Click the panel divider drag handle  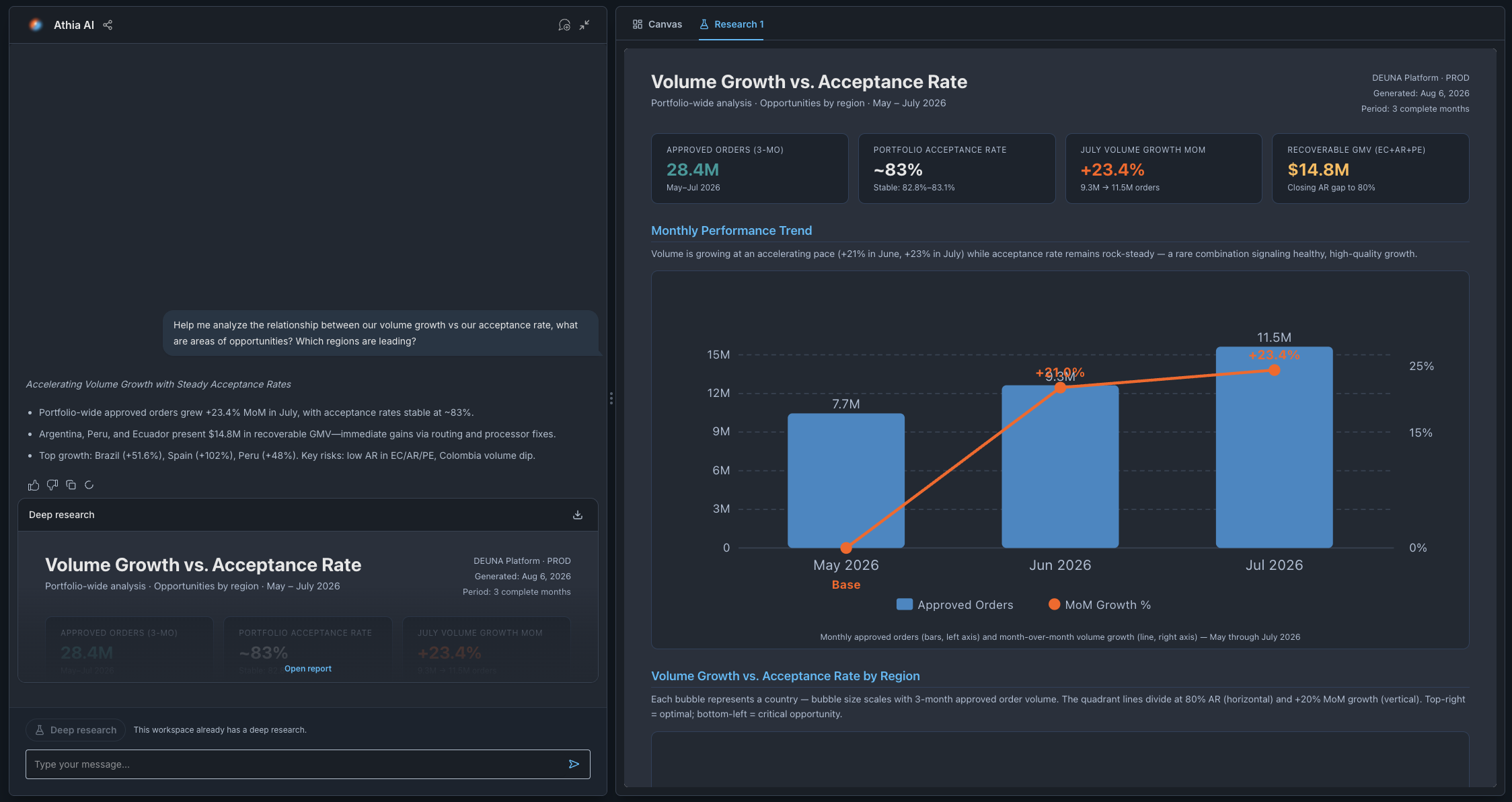(x=611, y=399)
